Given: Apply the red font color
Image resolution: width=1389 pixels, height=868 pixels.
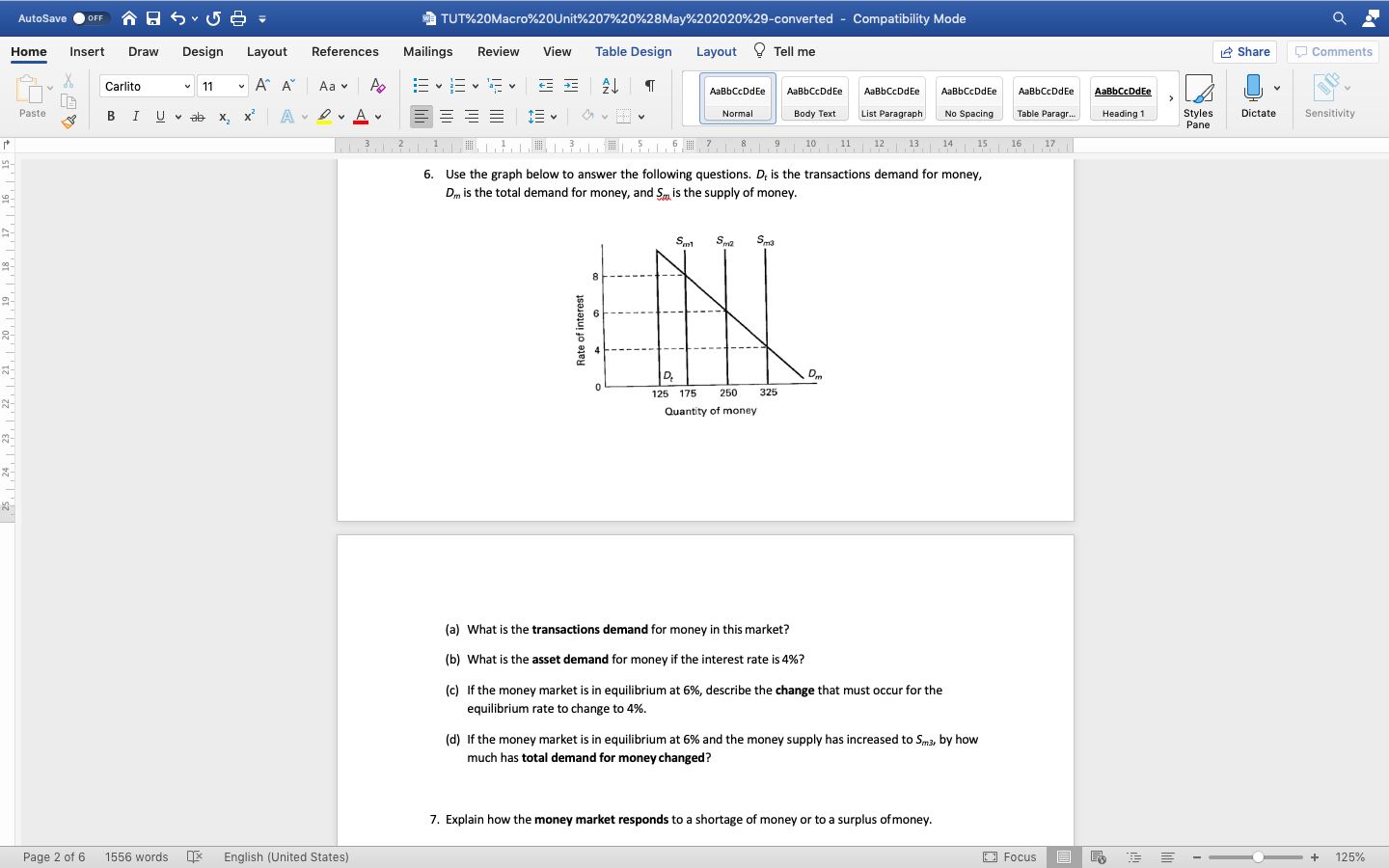Looking at the screenshot, I should point(361,117).
